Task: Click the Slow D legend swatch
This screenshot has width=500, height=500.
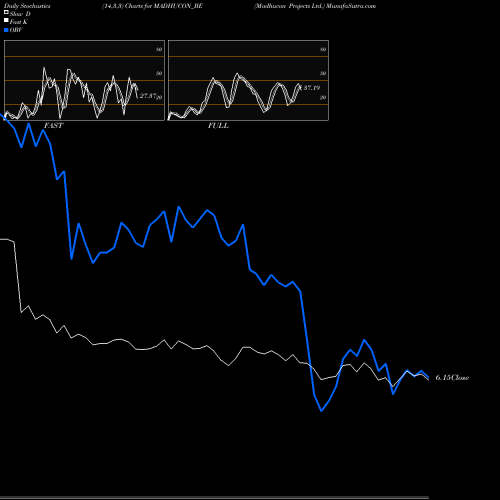Action: (x=6, y=12)
